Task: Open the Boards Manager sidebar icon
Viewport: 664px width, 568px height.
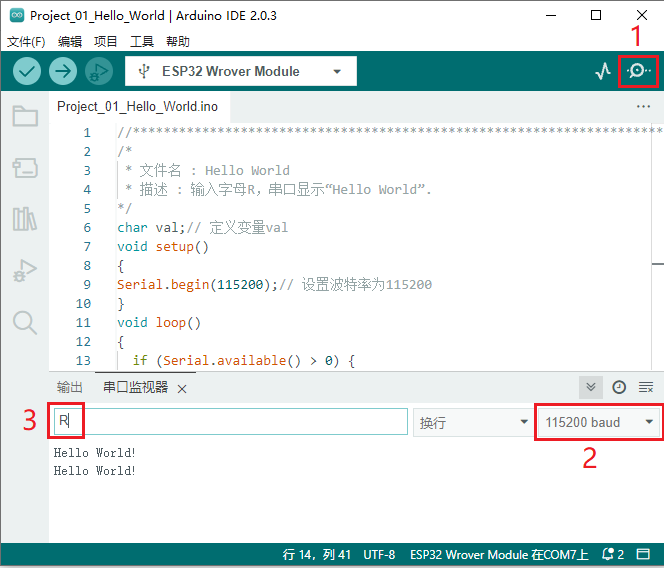Action: (x=25, y=167)
